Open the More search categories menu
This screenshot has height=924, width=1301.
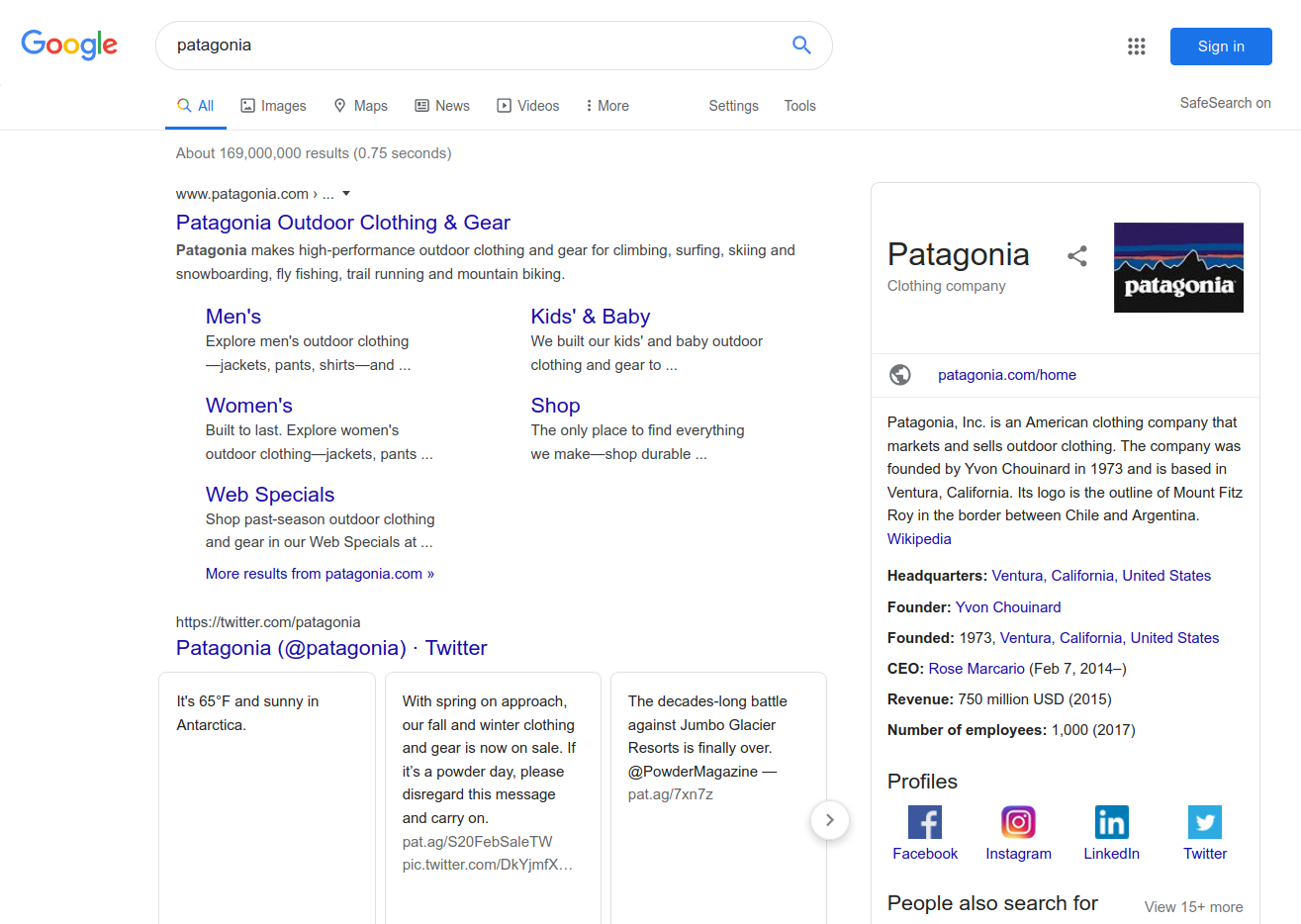(x=607, y=106)
